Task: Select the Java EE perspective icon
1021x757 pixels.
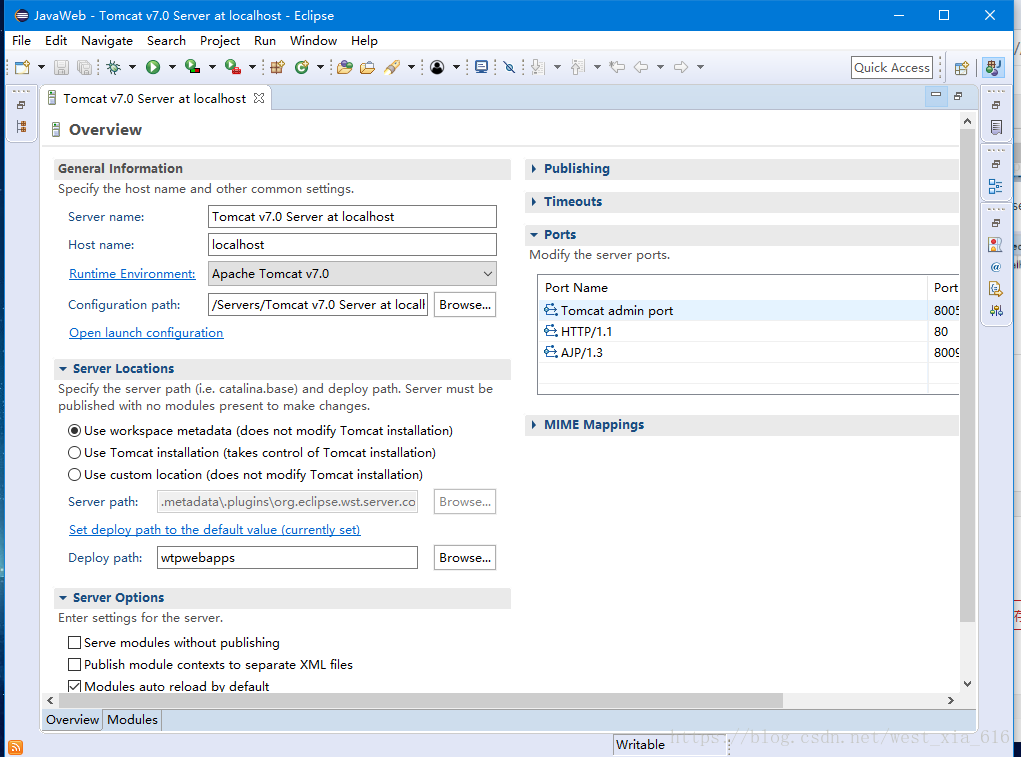Action: [x=993, y=67]
